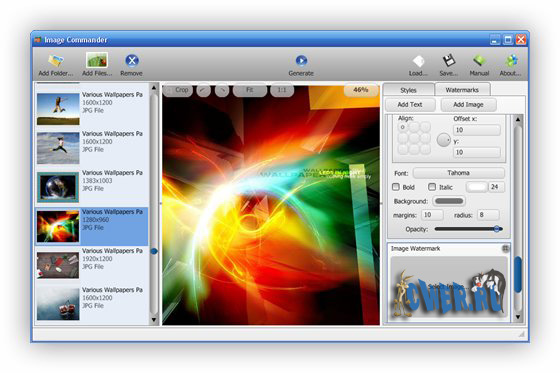560x373 pixels.
Task: Open the Load settings icon
Action: pos(418,61)
